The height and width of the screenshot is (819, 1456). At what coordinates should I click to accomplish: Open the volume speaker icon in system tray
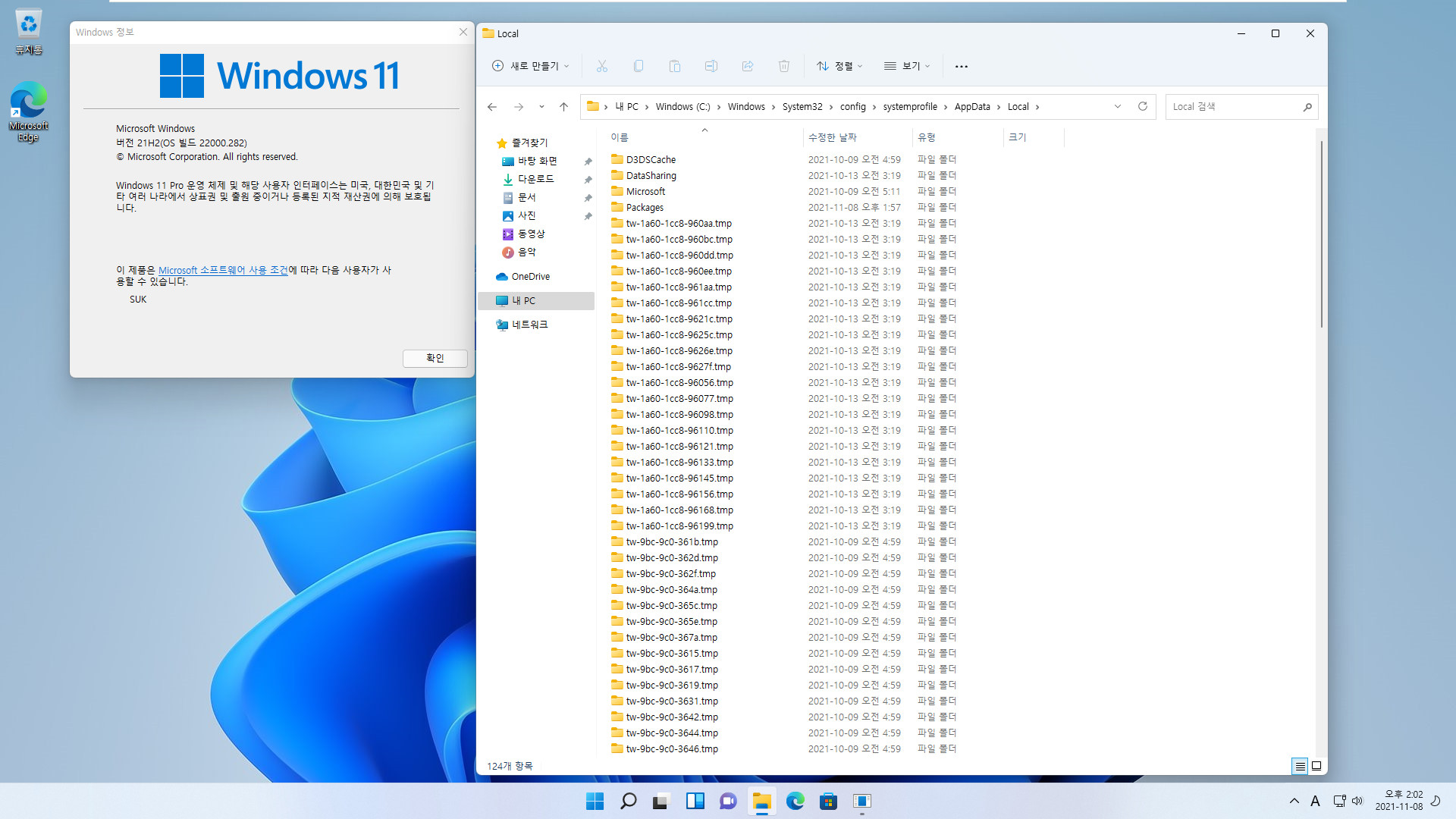pyautogui.click(x=1357, y=801)
